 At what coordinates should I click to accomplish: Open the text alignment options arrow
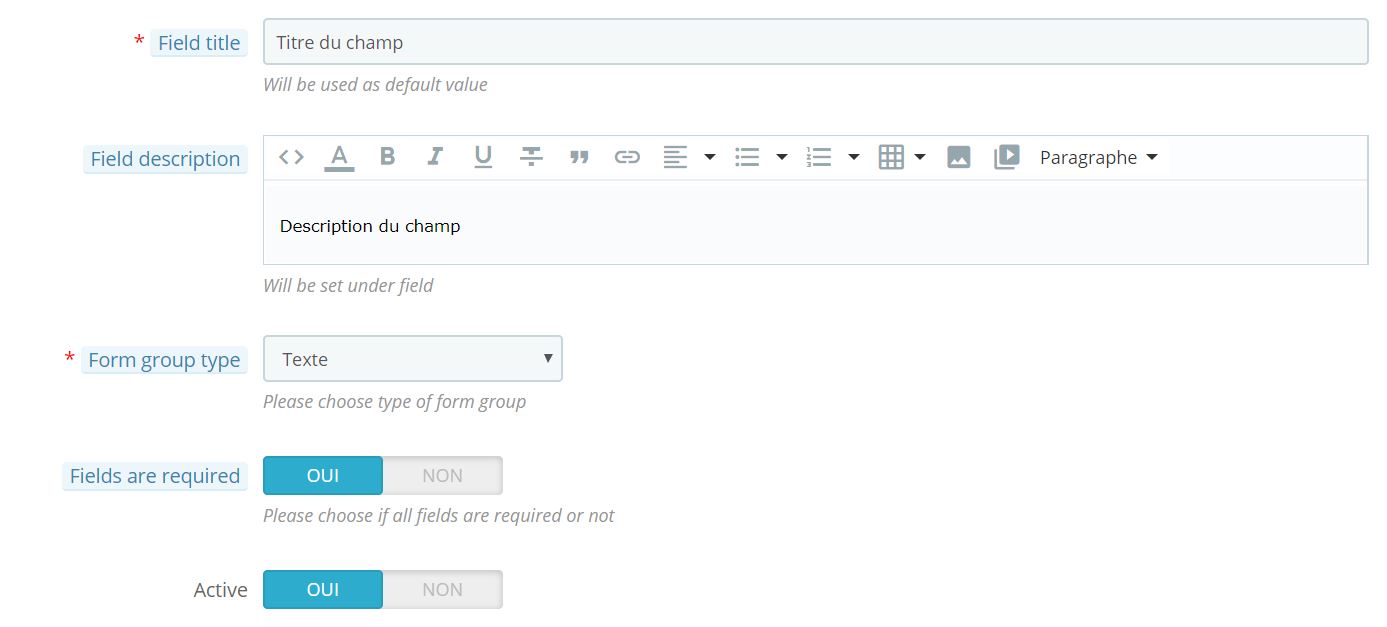click(x=710, y=156)
